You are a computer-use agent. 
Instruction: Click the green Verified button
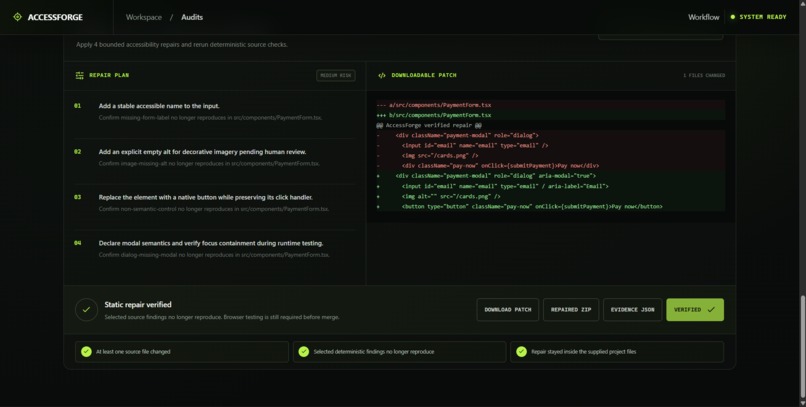pos(695,310)
